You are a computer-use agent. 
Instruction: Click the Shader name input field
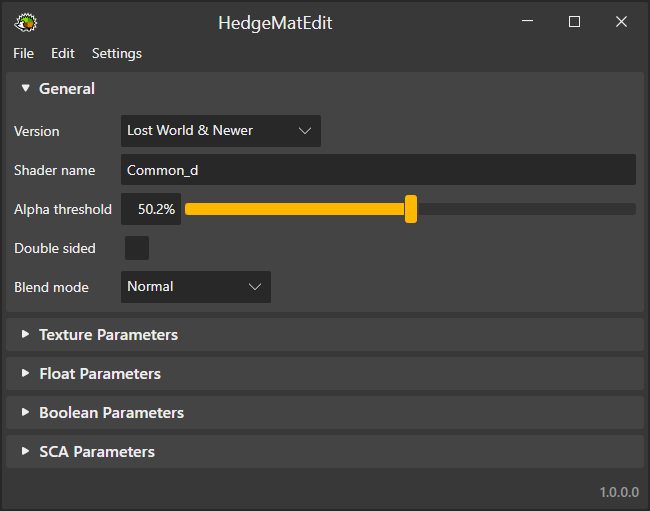coord(378,170)
